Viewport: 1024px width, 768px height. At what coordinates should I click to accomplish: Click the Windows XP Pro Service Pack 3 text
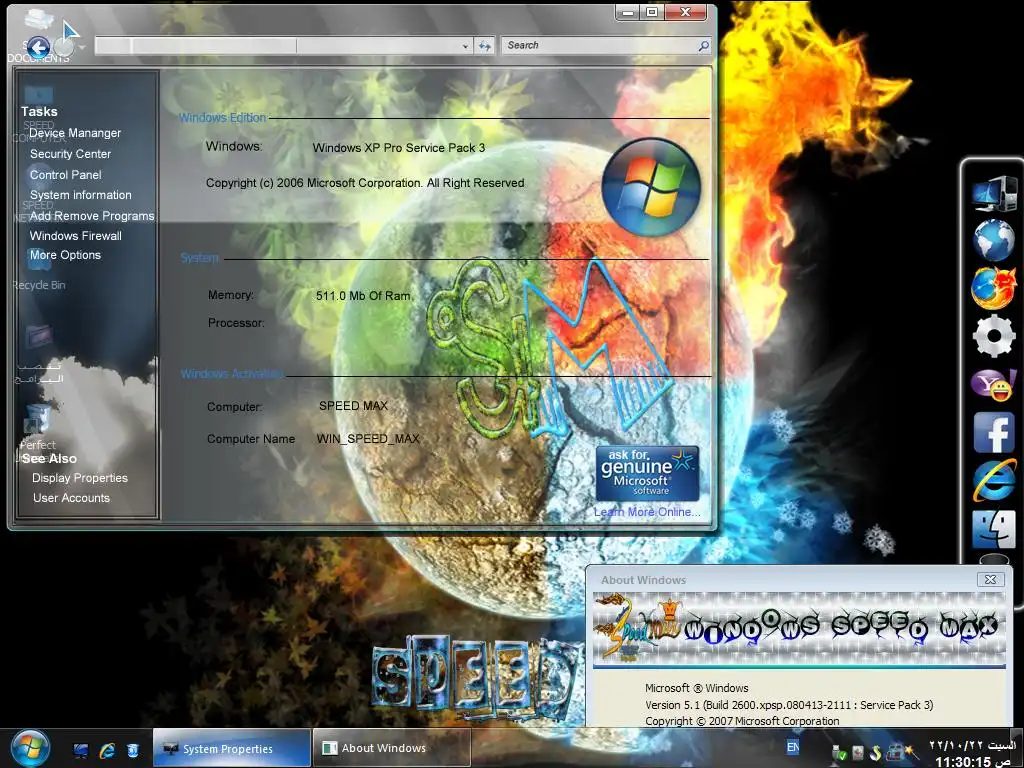click(398, 148)
